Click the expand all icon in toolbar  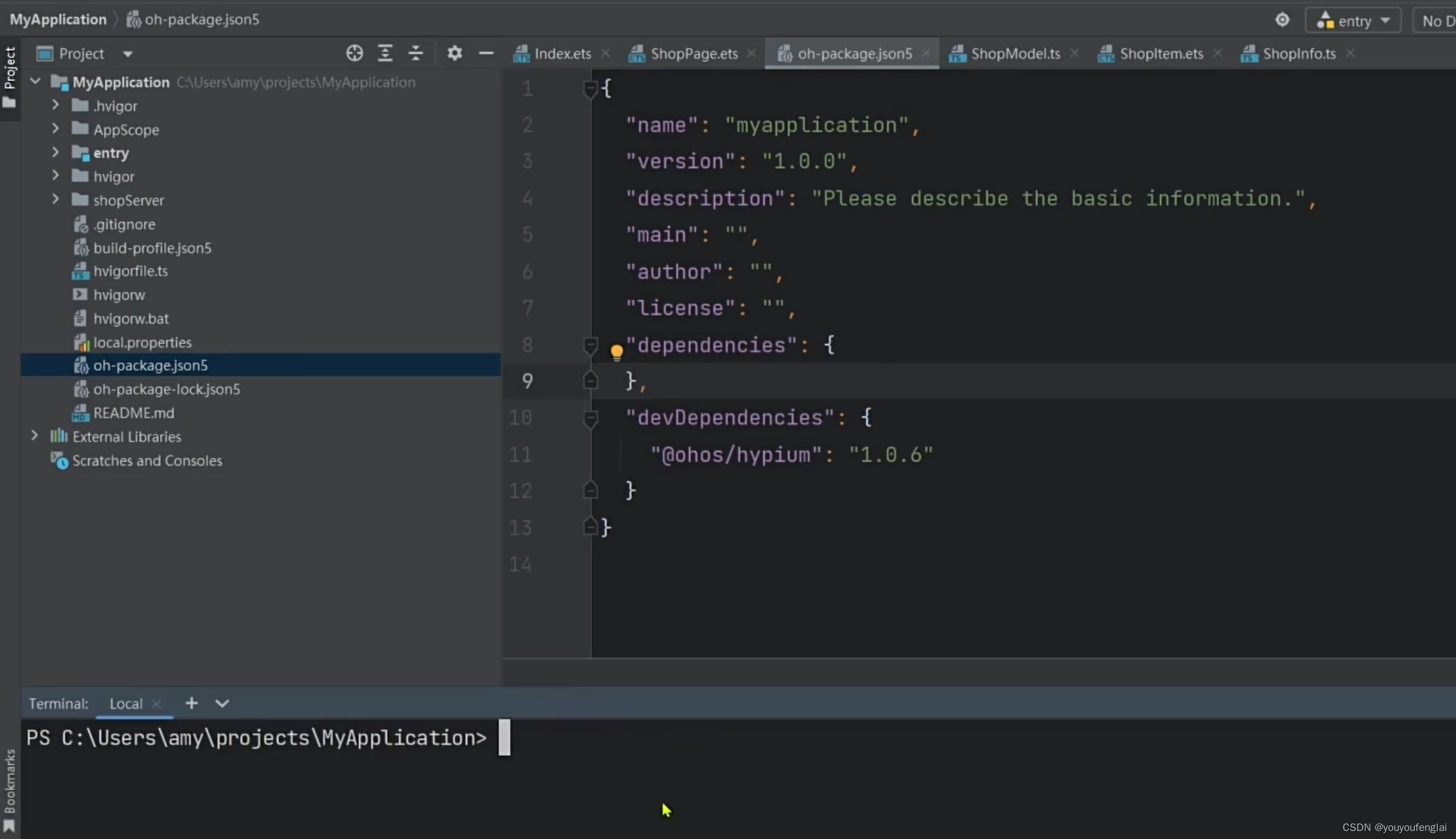click(385, 53)
